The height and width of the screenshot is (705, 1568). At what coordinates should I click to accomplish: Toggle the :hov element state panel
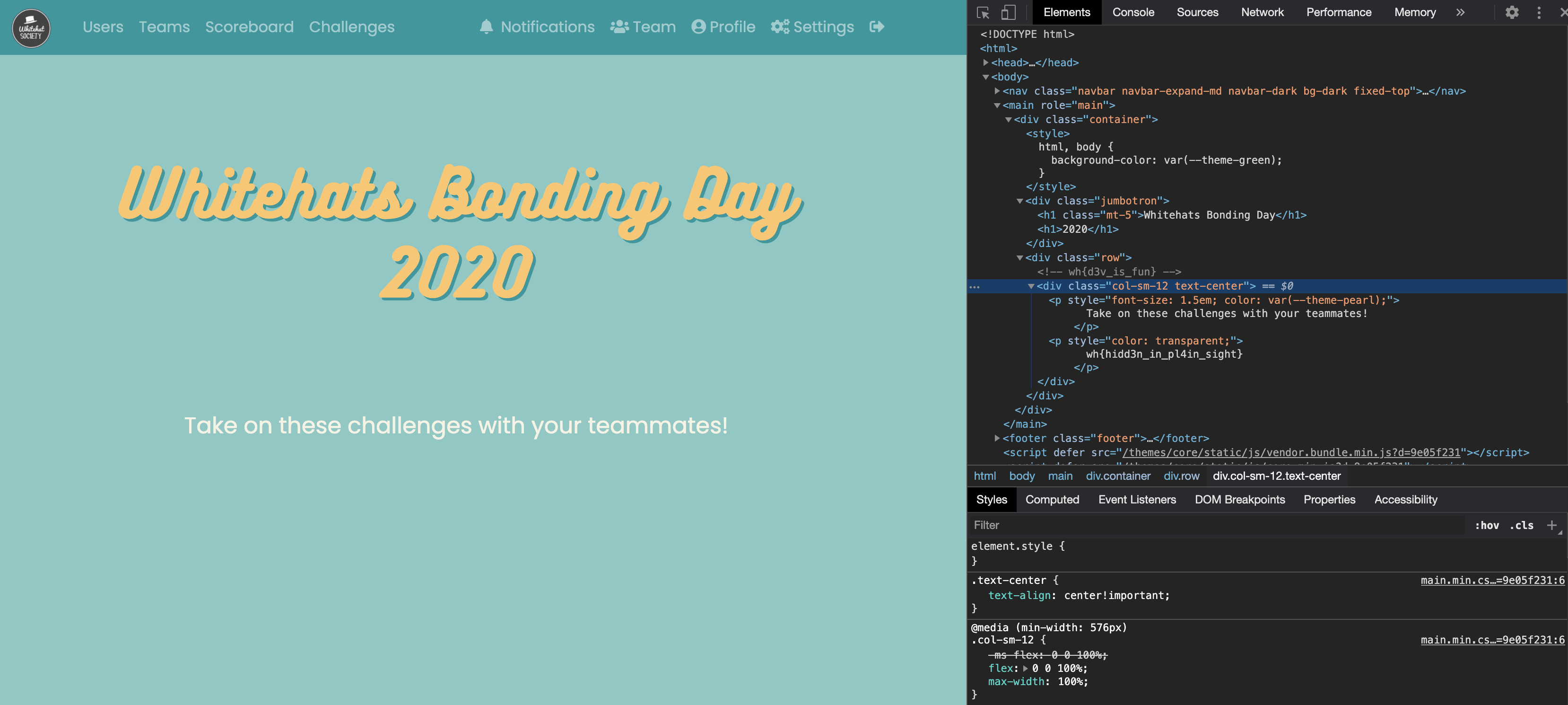pos(1487,525)
